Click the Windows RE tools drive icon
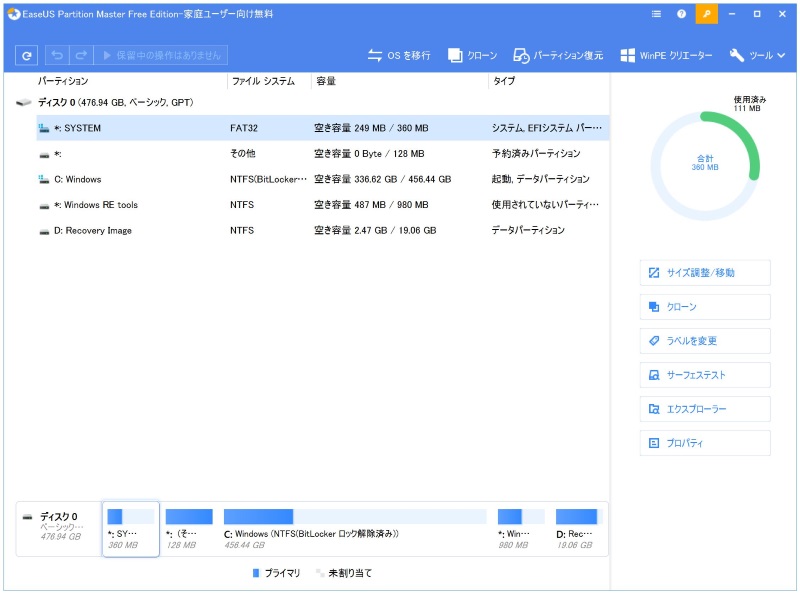Image resolution: width=800 pixels, height=594 pixels. pos(44,206)
